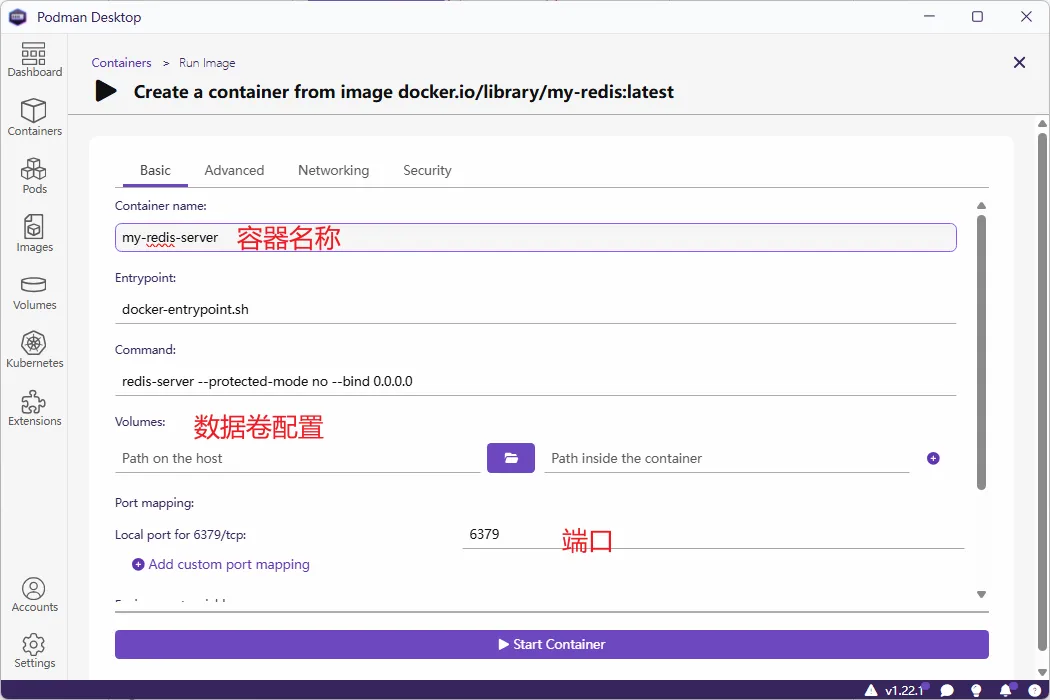Click the Local port 6379 input field
The image size is (1050, 700).
712,535
